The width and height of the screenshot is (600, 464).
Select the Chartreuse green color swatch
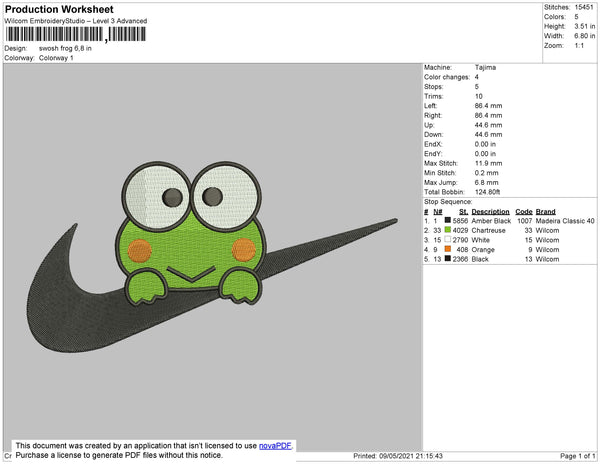pyautogui.click(x=447, y=230)
